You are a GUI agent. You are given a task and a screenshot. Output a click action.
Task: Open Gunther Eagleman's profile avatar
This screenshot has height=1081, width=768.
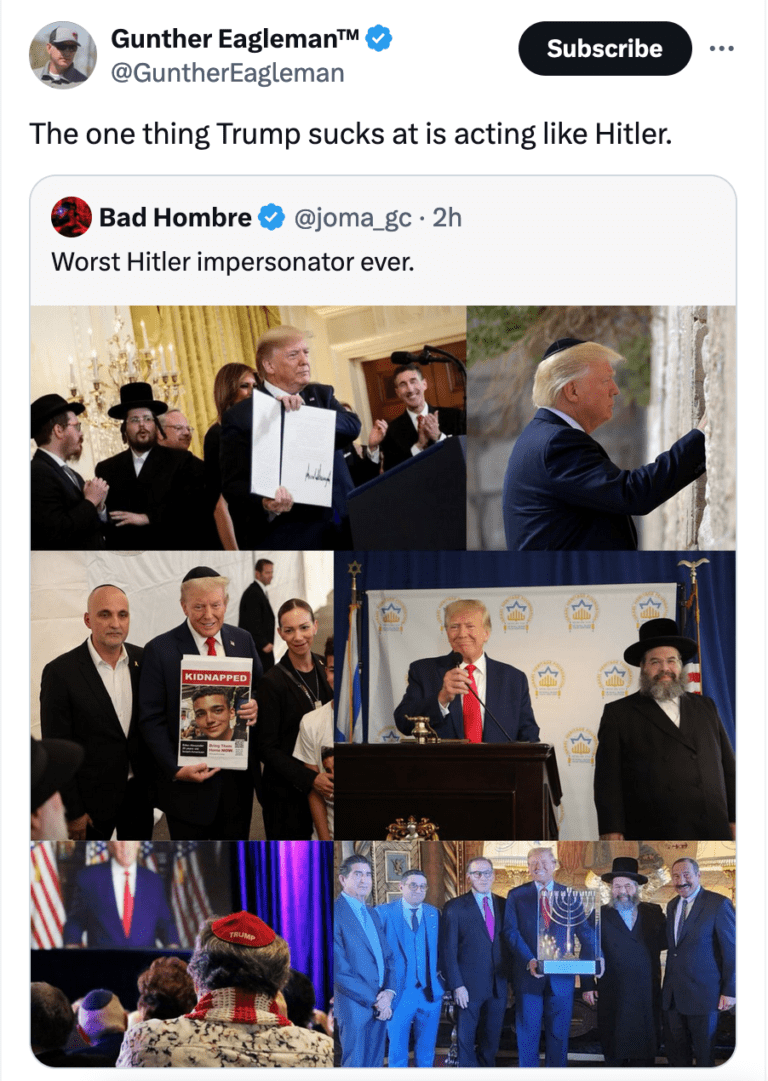click(x=62, y=54)
